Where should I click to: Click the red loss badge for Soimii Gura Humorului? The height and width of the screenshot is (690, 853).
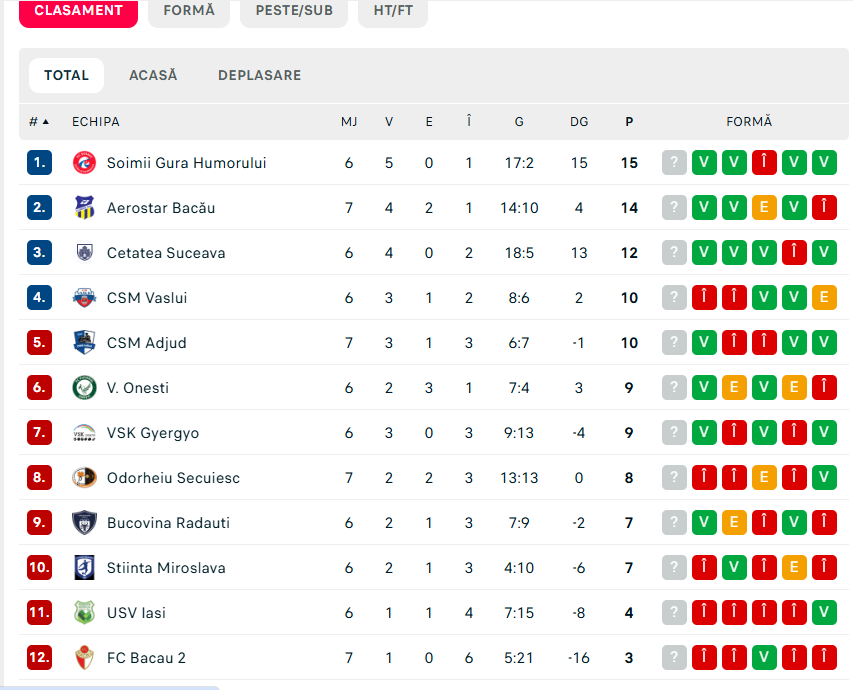764,163
